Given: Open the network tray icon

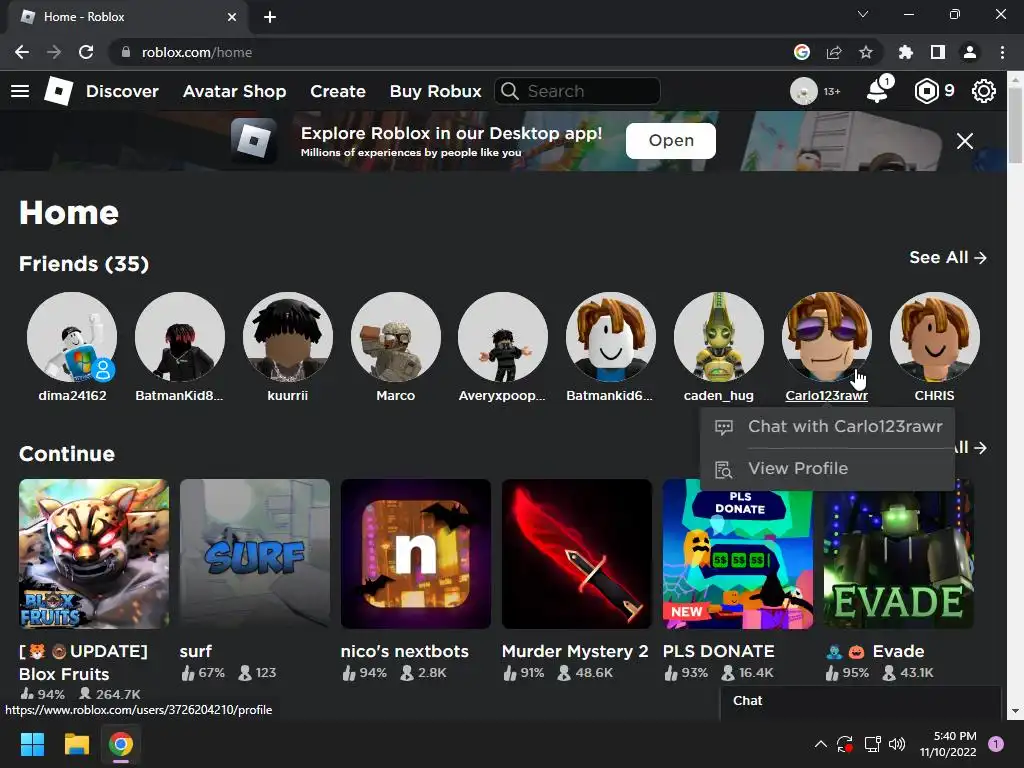Looking at the screenshot, I should tap(872, 744).
